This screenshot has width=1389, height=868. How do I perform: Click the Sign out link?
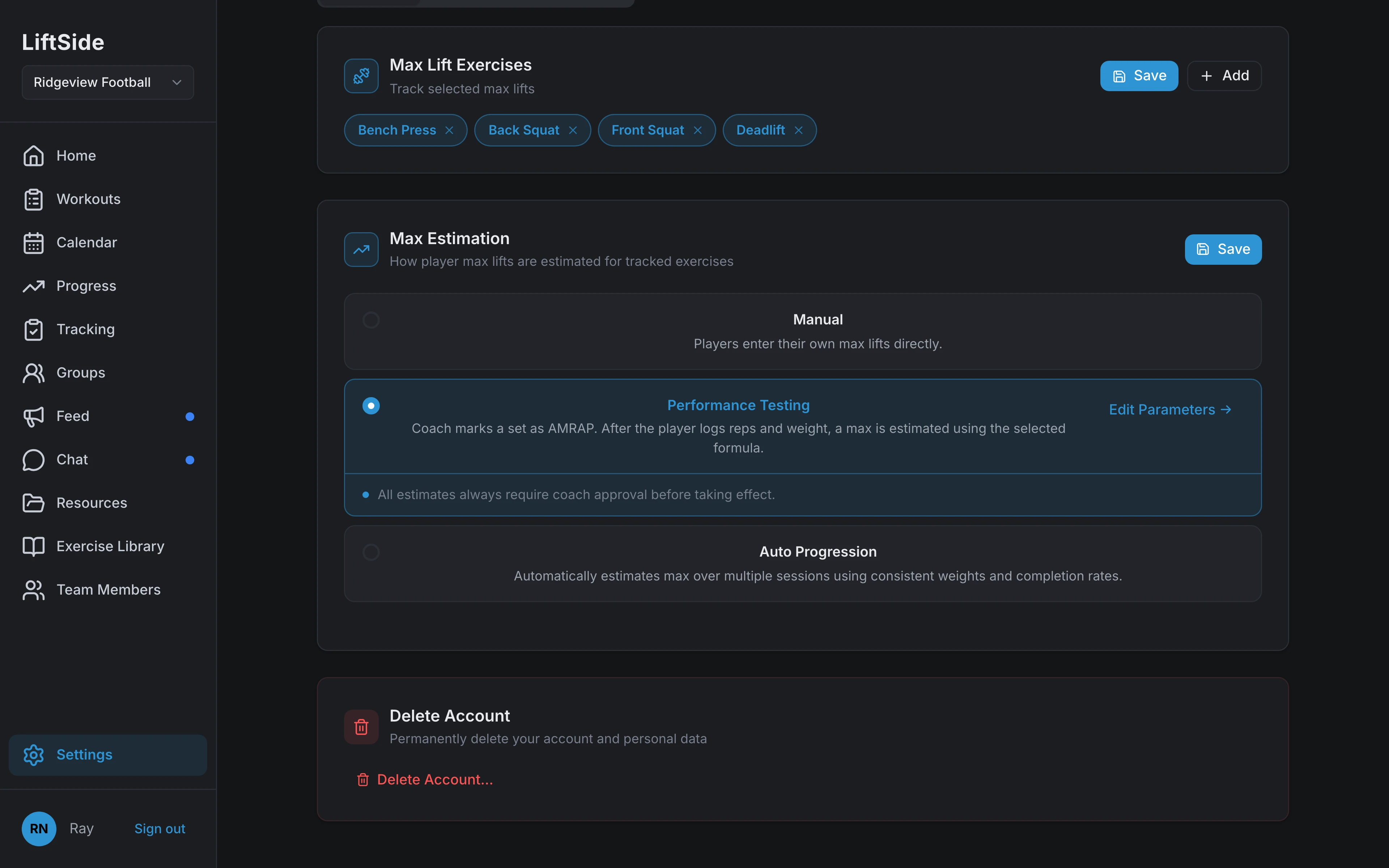click(160, 828)
